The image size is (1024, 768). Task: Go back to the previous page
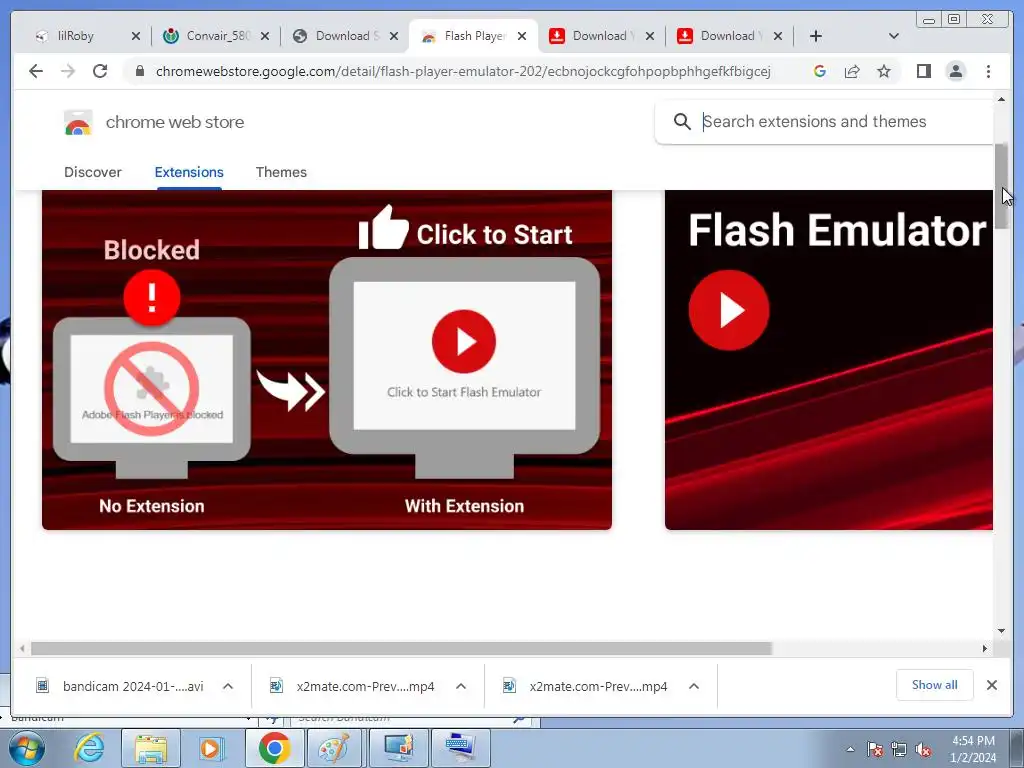[36, 71]
